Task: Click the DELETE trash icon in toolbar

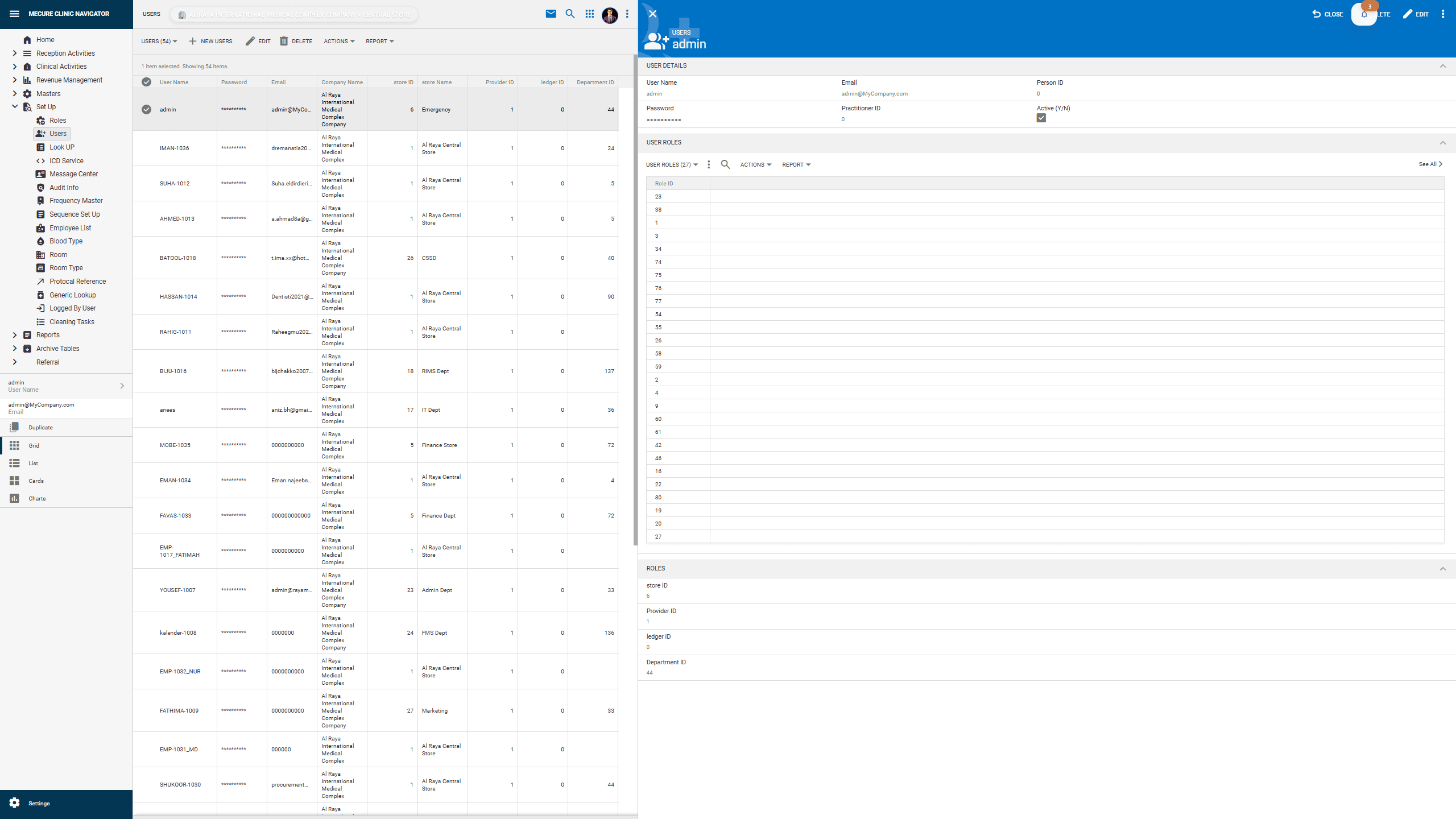Action: [x=284, y=41]
